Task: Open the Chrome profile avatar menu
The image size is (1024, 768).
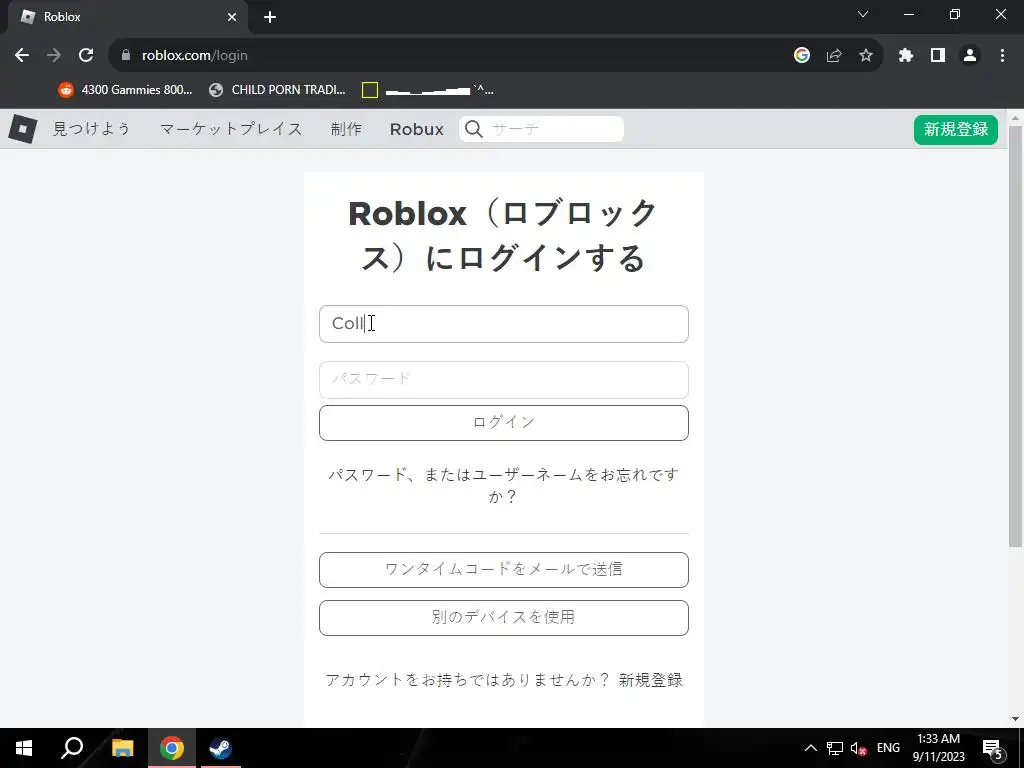Action: point(970,56)
